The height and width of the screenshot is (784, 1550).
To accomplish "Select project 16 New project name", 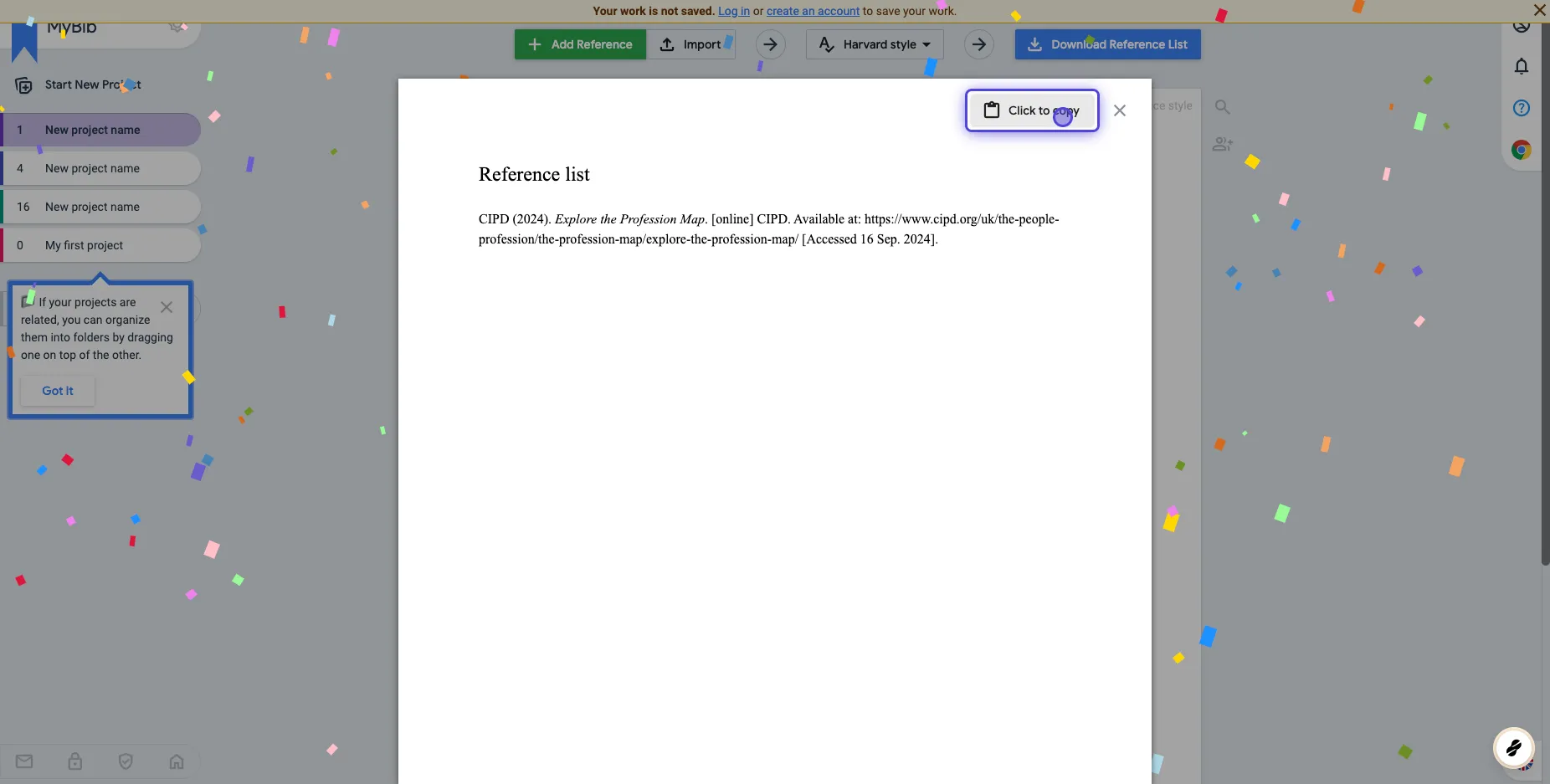I will pos(92,206).
